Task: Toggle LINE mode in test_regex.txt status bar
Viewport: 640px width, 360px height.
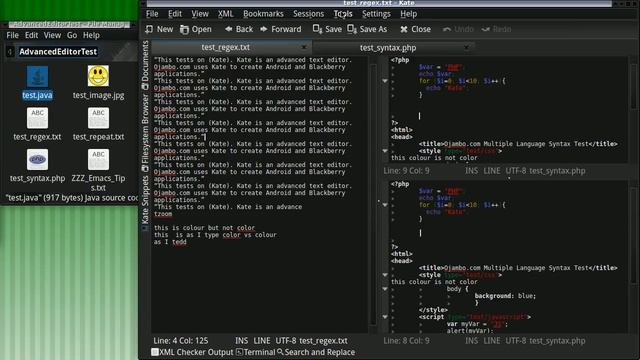Action: 262,340
